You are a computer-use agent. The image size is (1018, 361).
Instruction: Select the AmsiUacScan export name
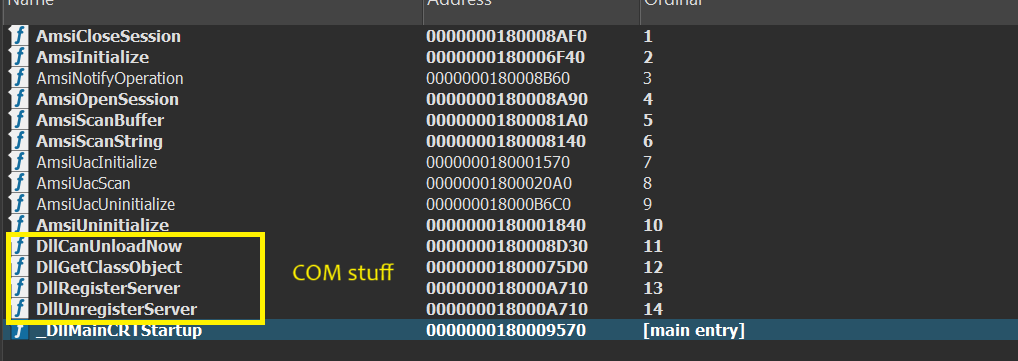click(x=84, y=183)
